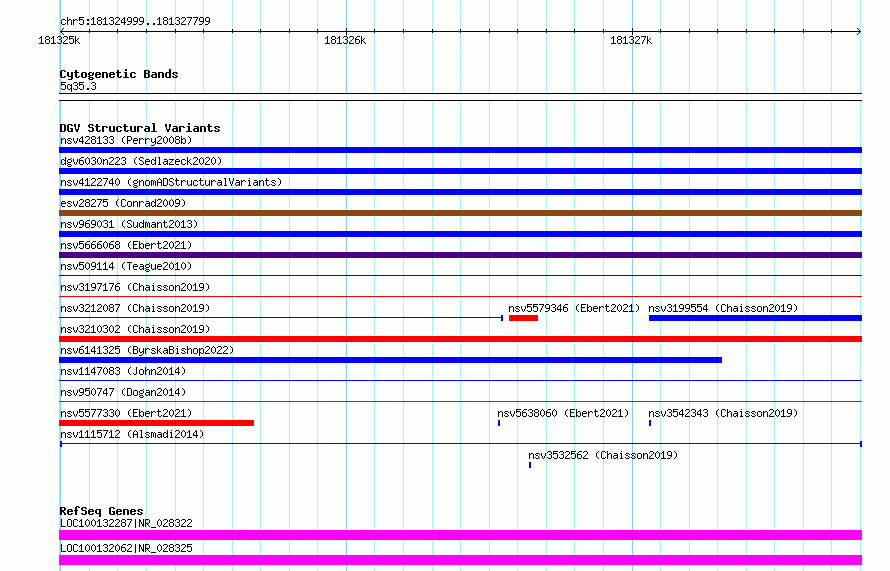Open nsv3212087 (Chaisson2019) label
890x571 pixels.
135,308
